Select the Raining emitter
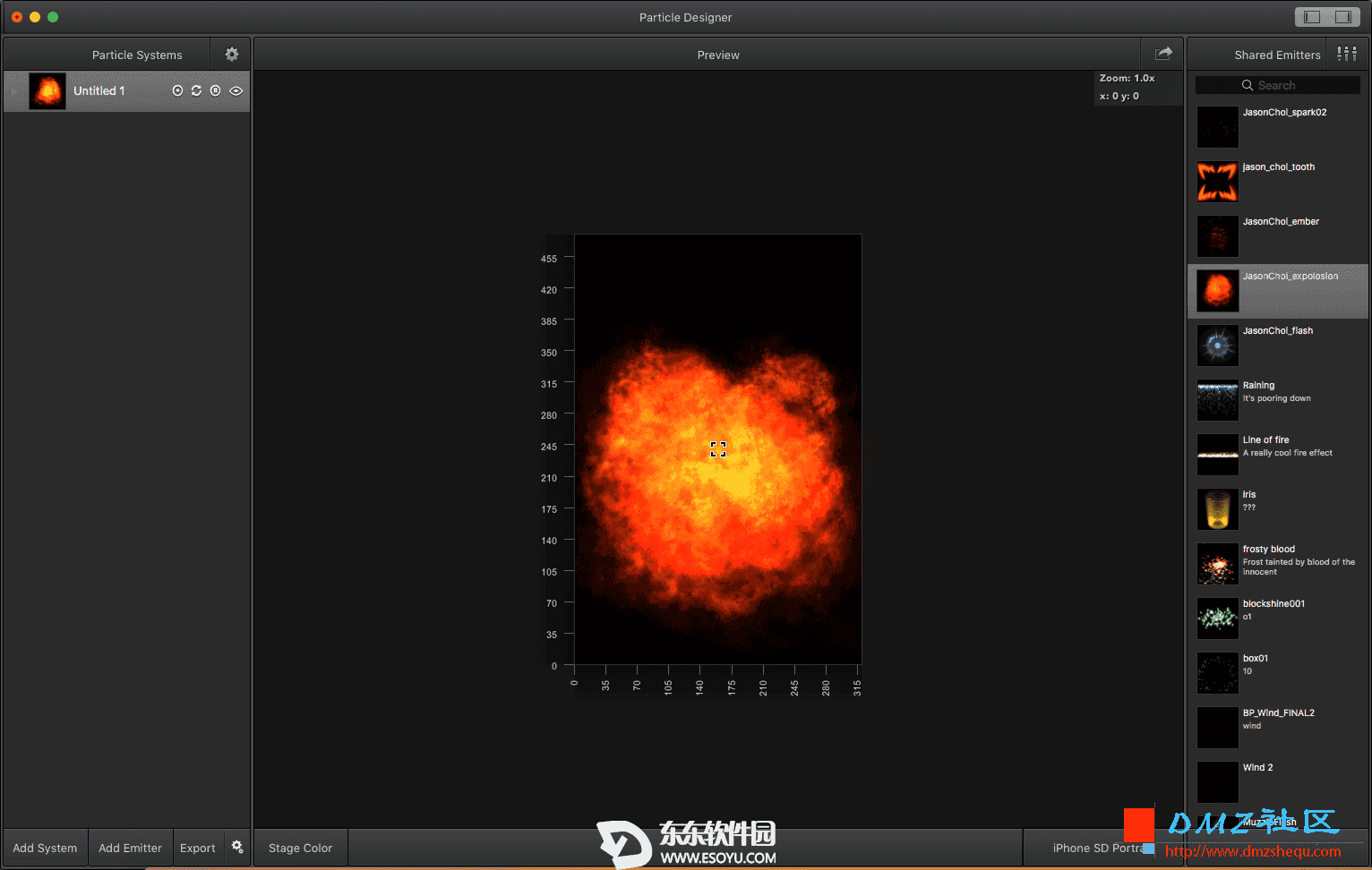This screenshot has height=870, width=1372. point(1278,400)
